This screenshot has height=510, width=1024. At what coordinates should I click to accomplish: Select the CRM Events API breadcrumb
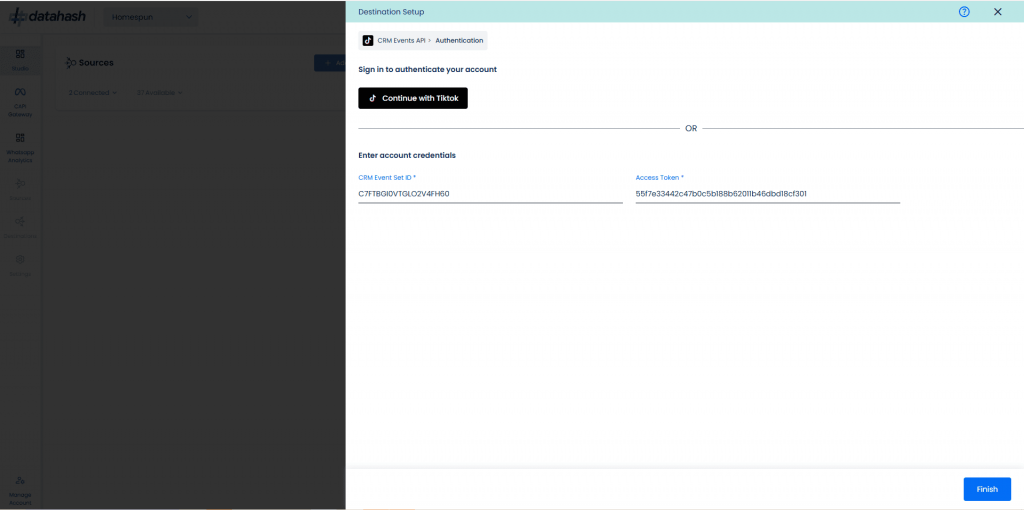point(401,41)
